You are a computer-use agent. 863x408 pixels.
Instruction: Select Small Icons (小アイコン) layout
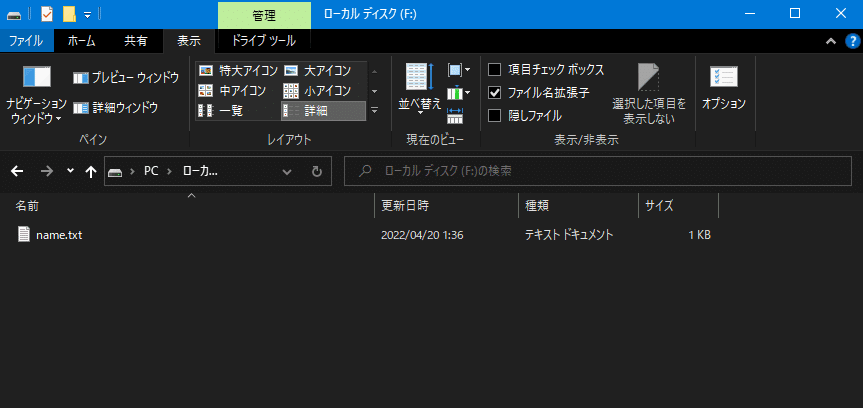click(x=318, y=90)
